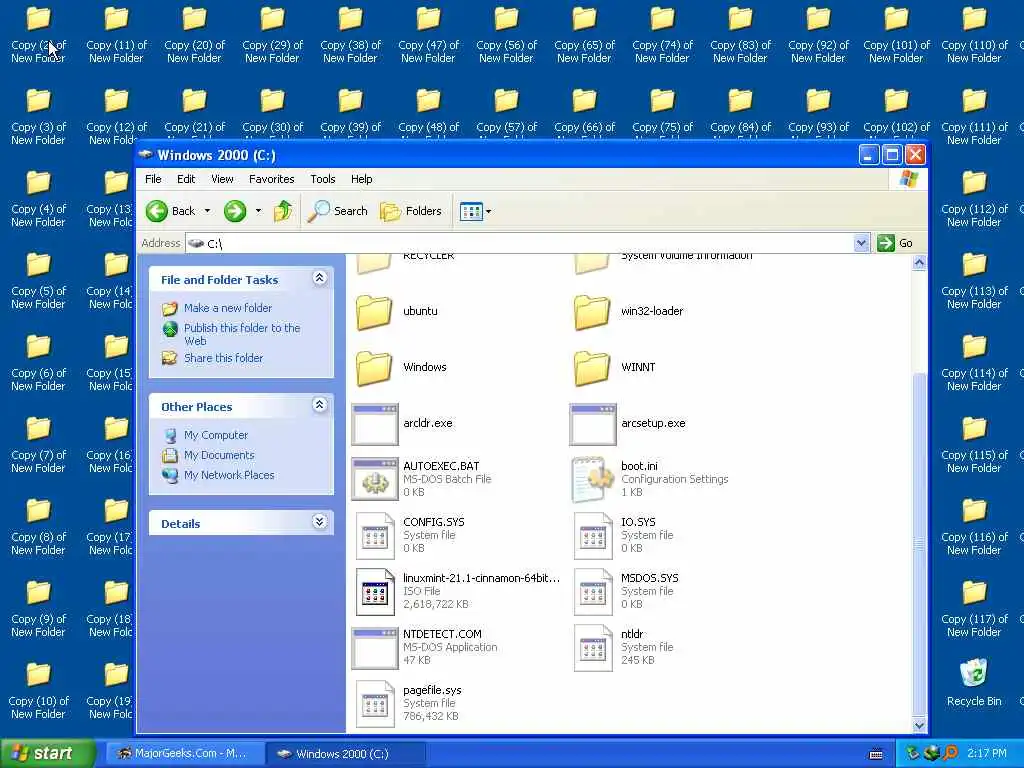This screenshot has height=768, width=1024.
Task: Collapse the Other Places panel
Action: click(319, 405)
